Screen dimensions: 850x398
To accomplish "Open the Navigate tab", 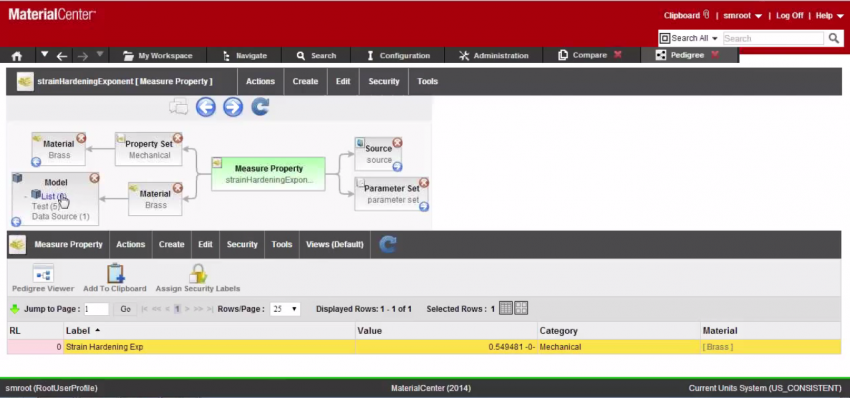I will coord(245,55).
